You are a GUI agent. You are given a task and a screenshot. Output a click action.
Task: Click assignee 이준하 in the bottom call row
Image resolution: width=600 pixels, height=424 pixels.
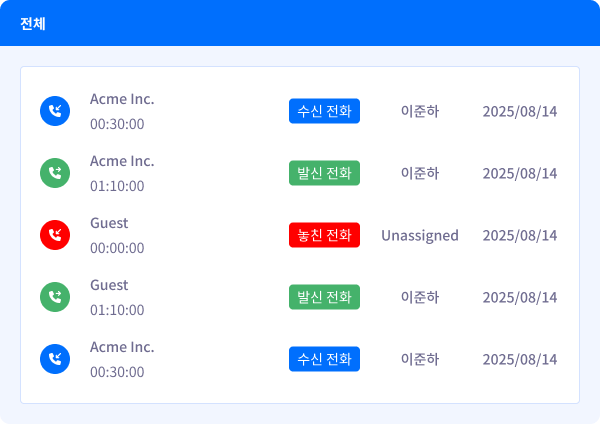(x=419, y=359)
